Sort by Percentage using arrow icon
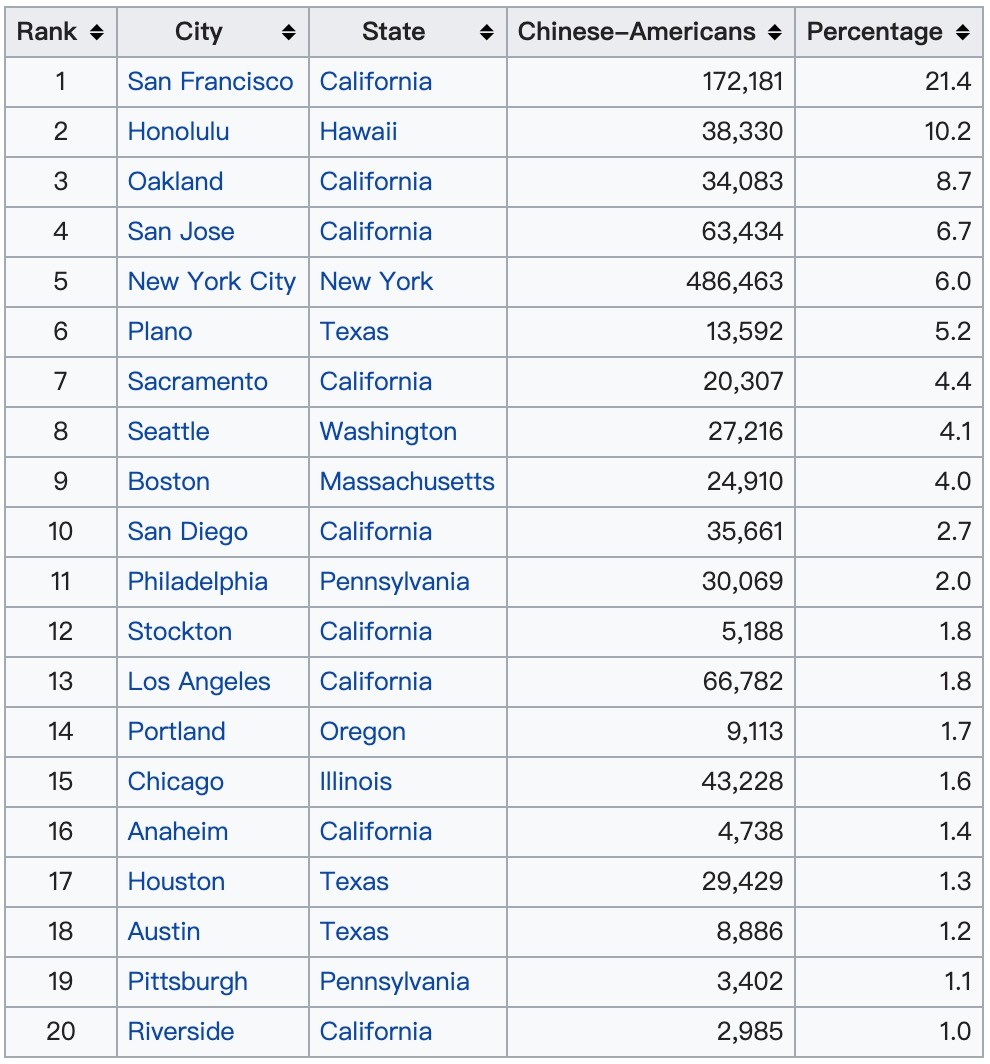This screenshot has width=990, height=1064. (962, 32)
